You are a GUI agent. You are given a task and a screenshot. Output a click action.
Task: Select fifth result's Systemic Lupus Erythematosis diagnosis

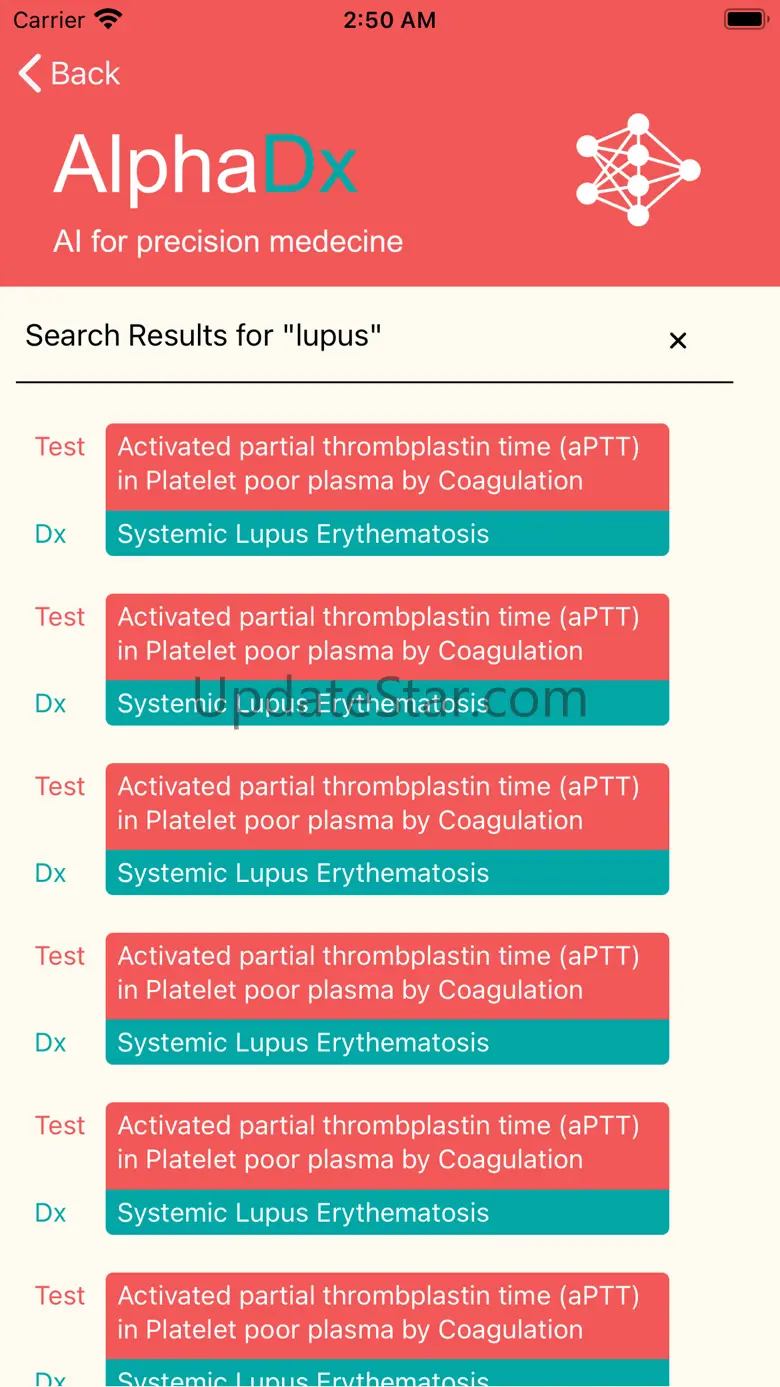[x=387, y=1213]
